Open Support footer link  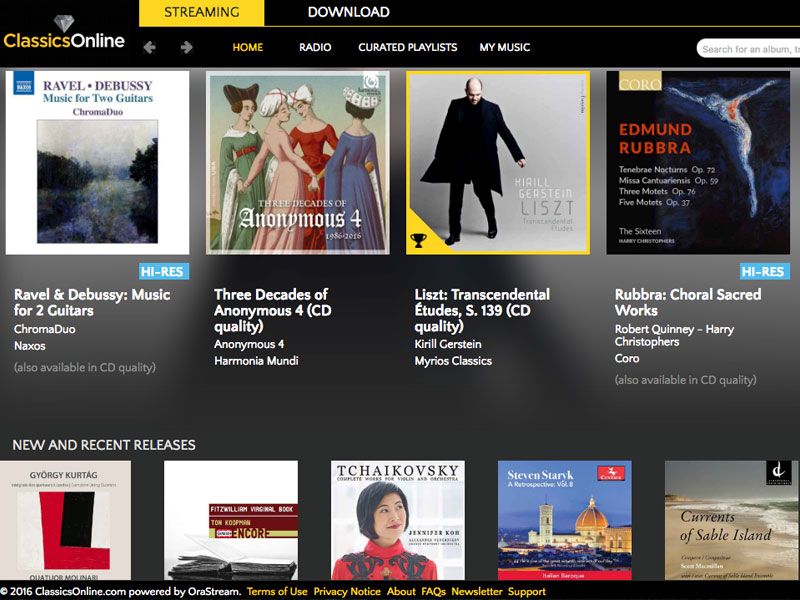pos(527,592)
